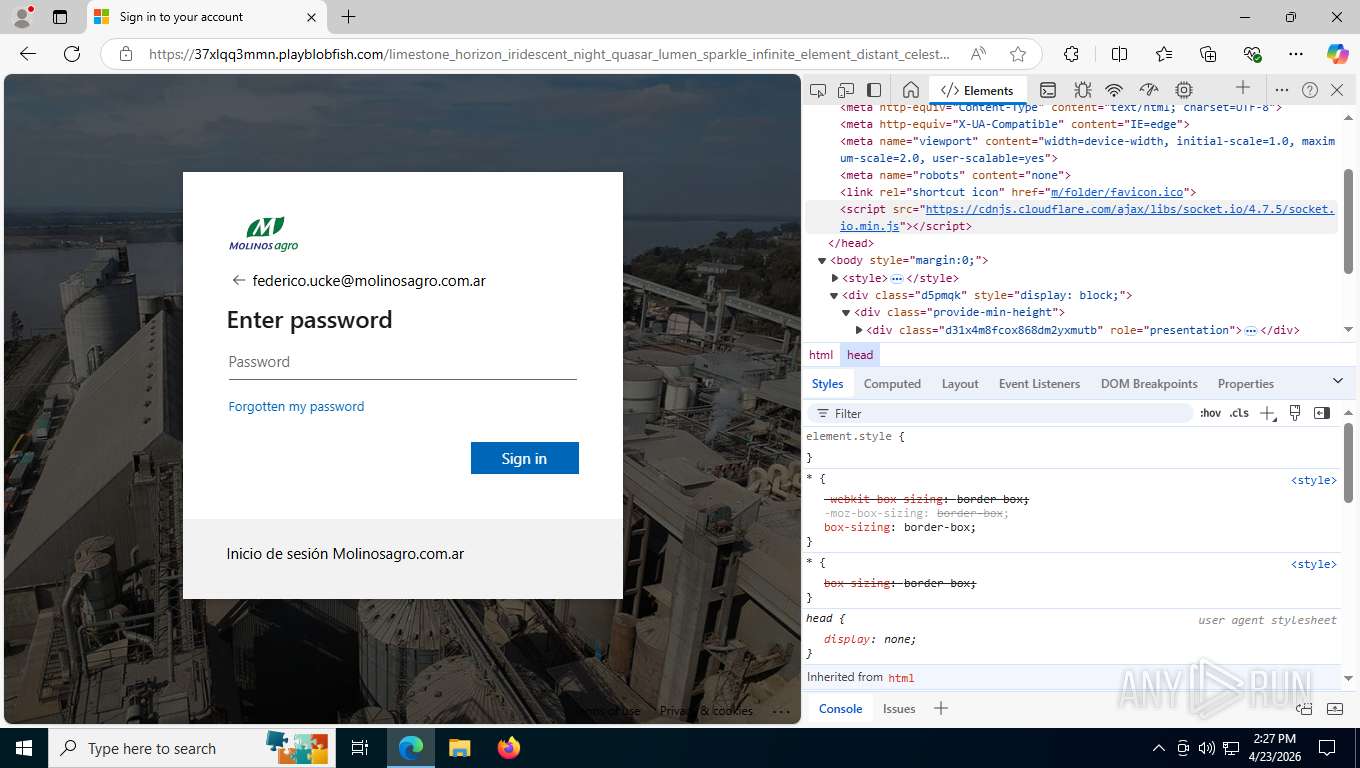Open the Sources bug icon tool
The height and width of the screenshot is (768, 1360).
point(1082,90)
